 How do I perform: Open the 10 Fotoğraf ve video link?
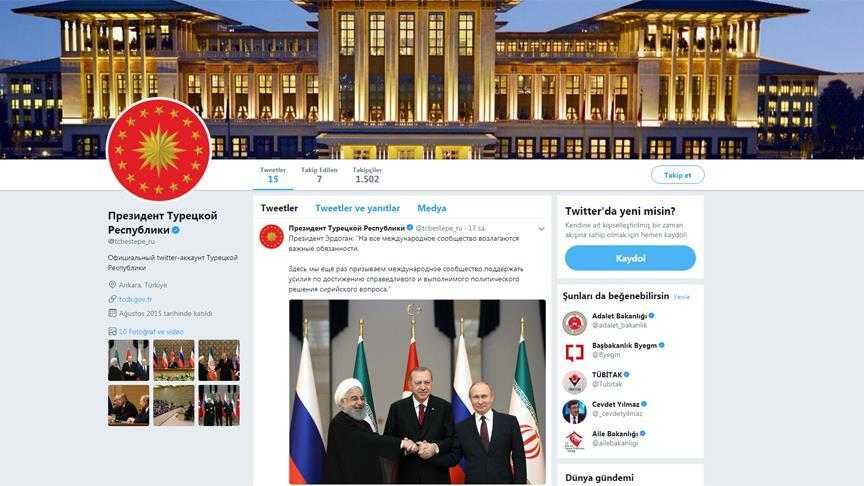tap(152, 332)
